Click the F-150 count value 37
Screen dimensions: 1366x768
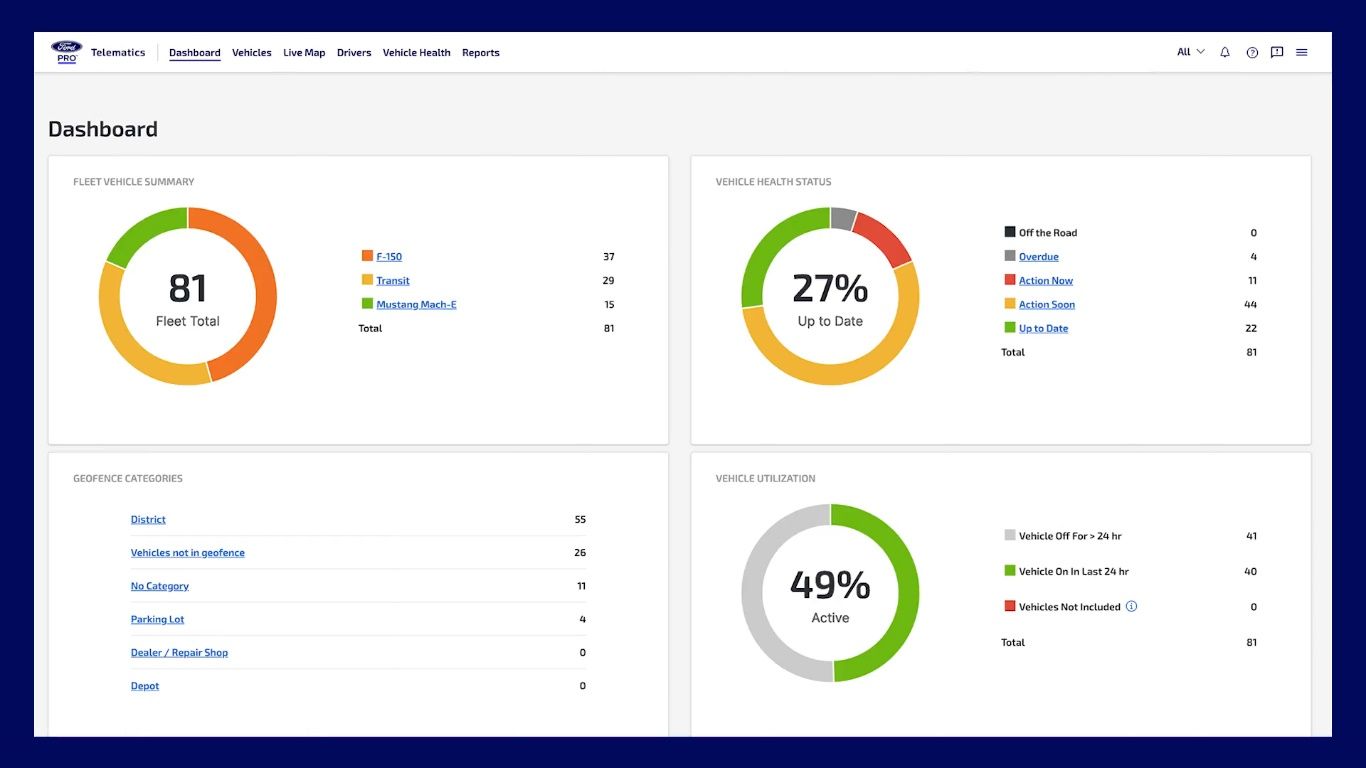[608, 257]
